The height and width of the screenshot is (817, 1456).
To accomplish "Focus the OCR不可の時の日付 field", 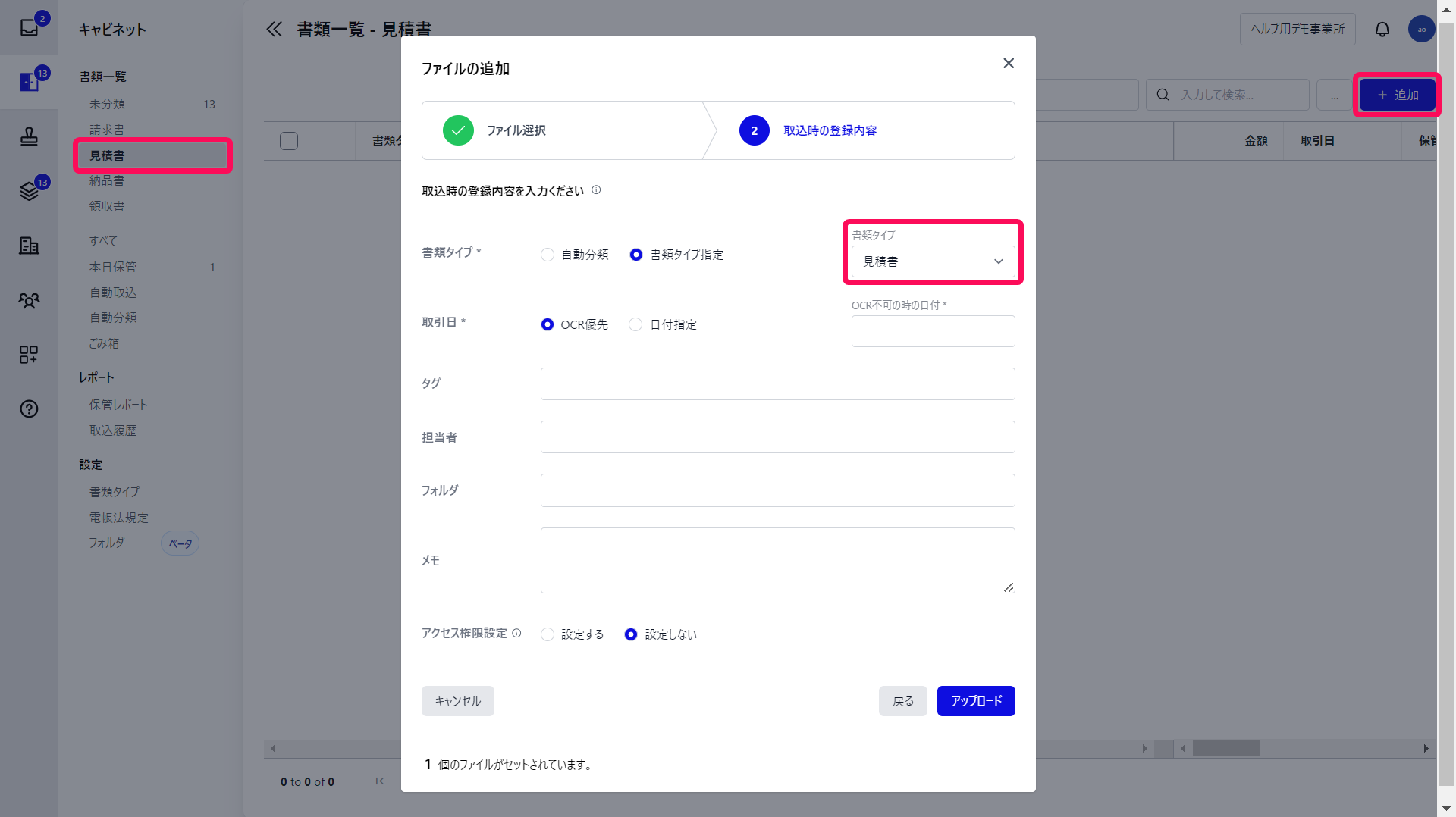I will (x=933, y=331).
